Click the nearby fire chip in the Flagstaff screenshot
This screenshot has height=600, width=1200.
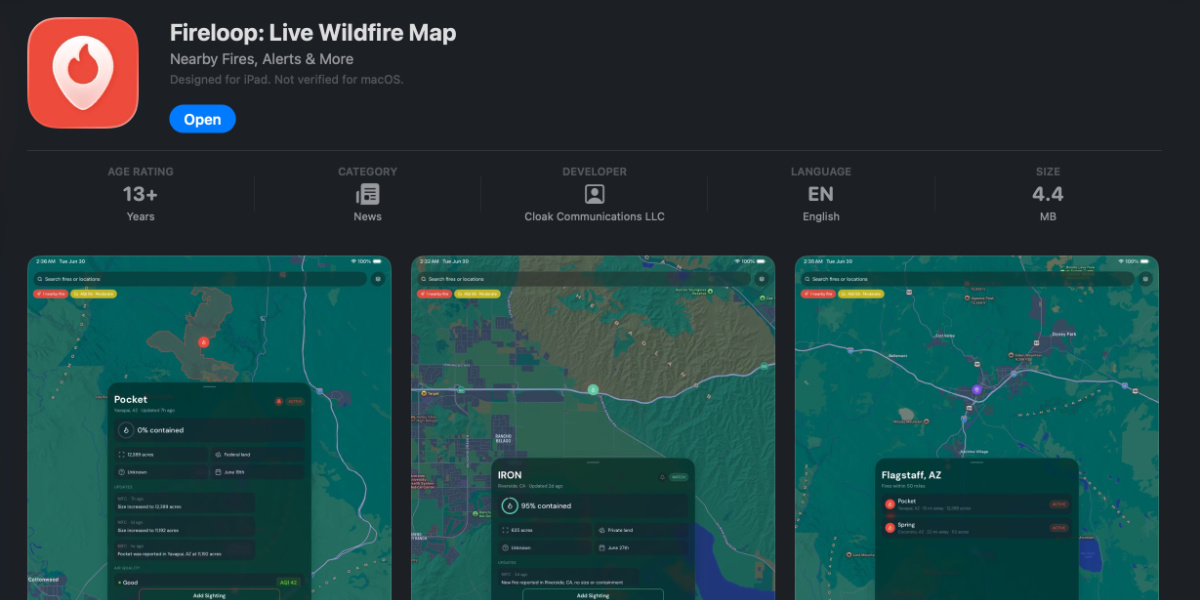click(818, 294)
